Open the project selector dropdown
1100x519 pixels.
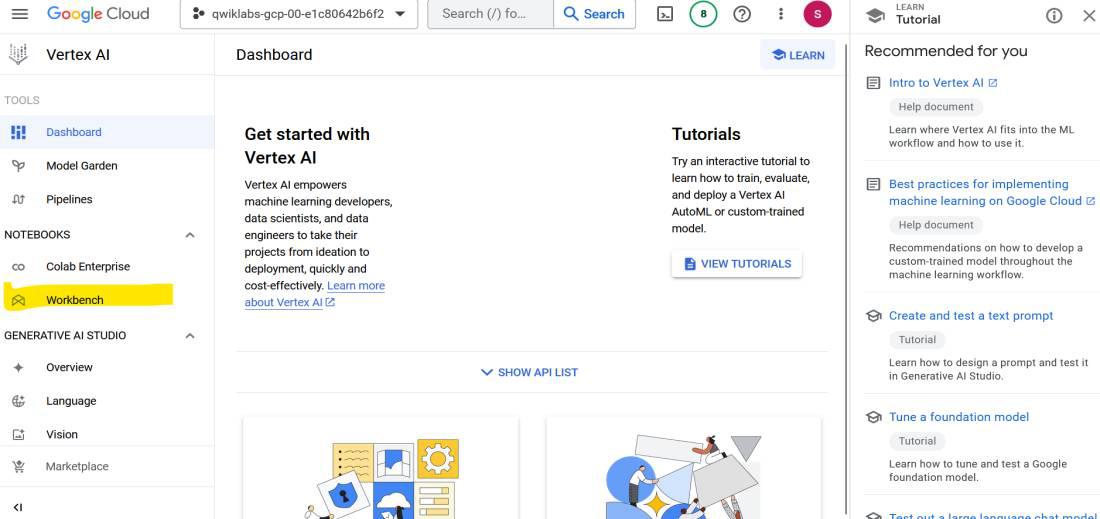tap(298, 14)
